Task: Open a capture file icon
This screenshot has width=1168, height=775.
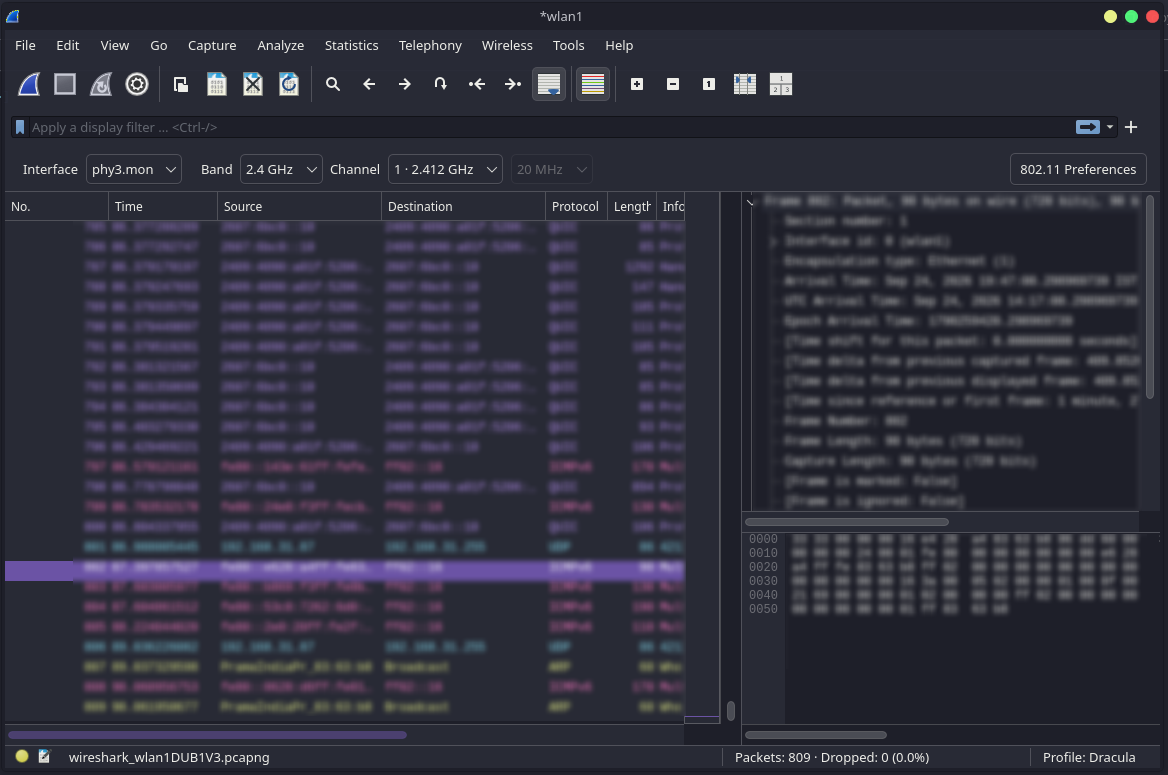Action: (x=180, y=84)
